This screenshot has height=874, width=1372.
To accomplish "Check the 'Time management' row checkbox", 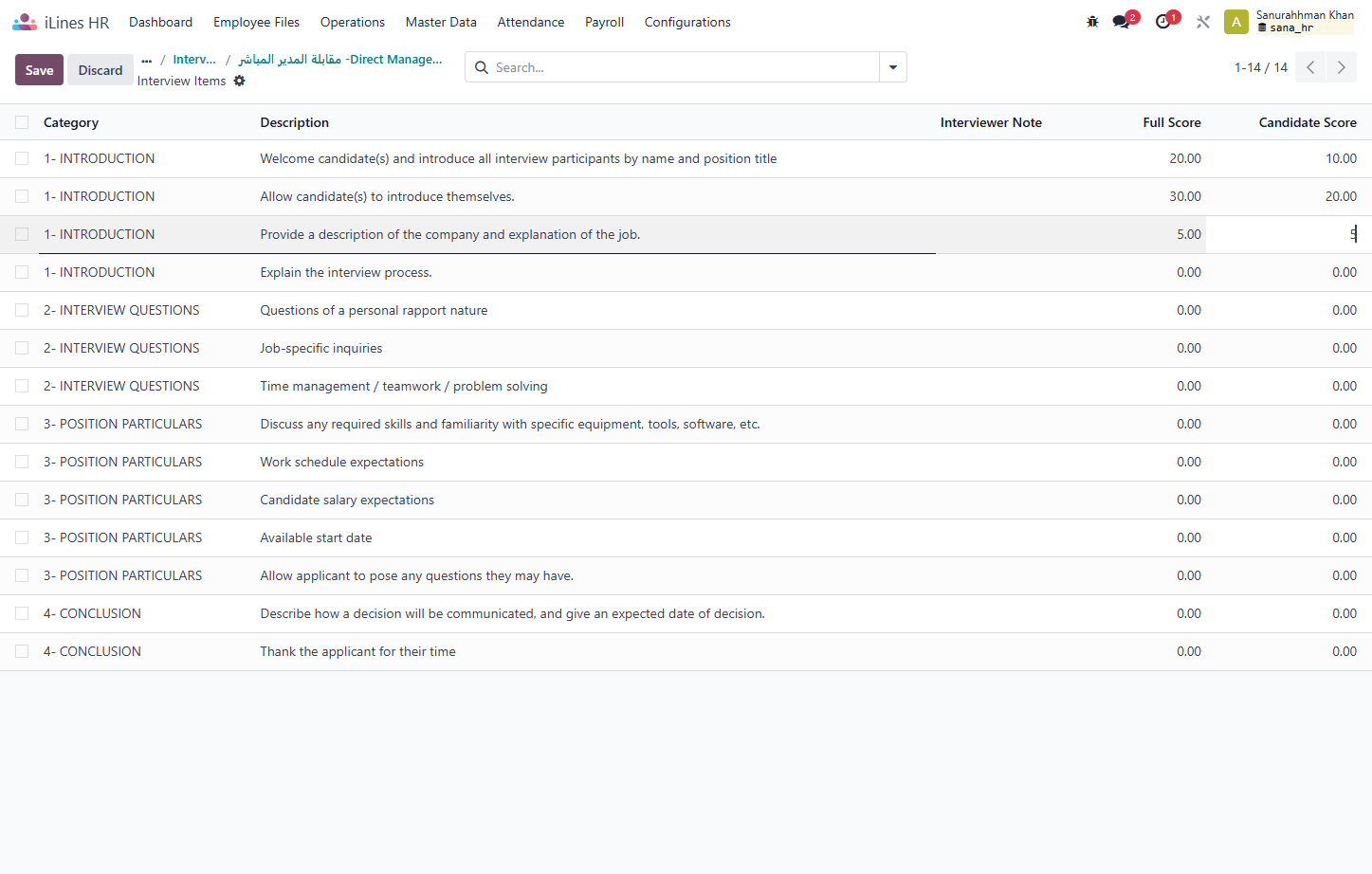I will click(x=22, y=386).
